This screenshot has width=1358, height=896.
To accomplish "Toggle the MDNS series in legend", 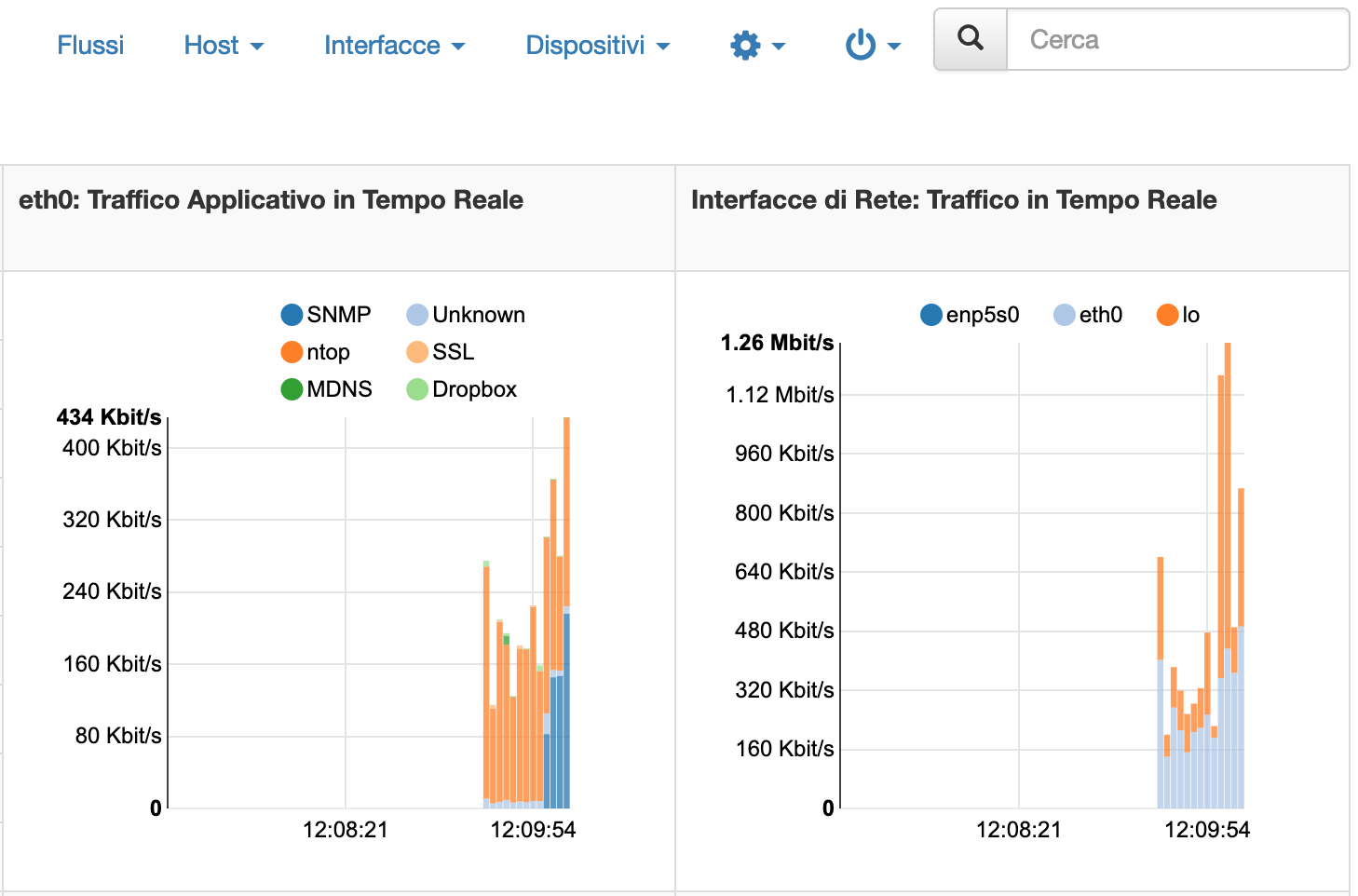I will pos(327,389).
